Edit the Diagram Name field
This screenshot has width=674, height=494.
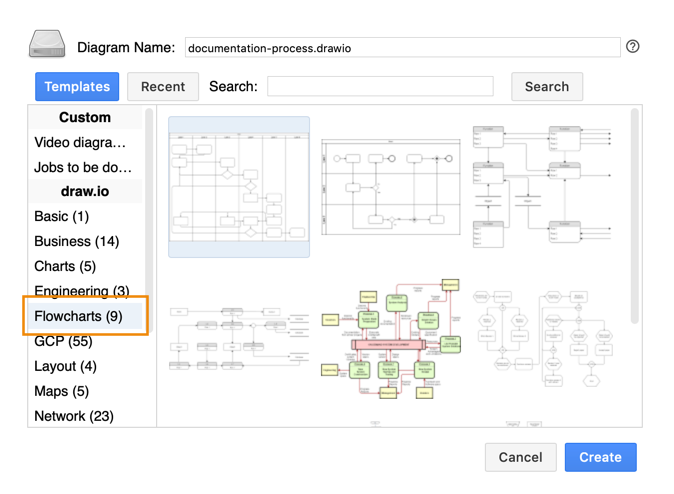[x=402, y=47]
